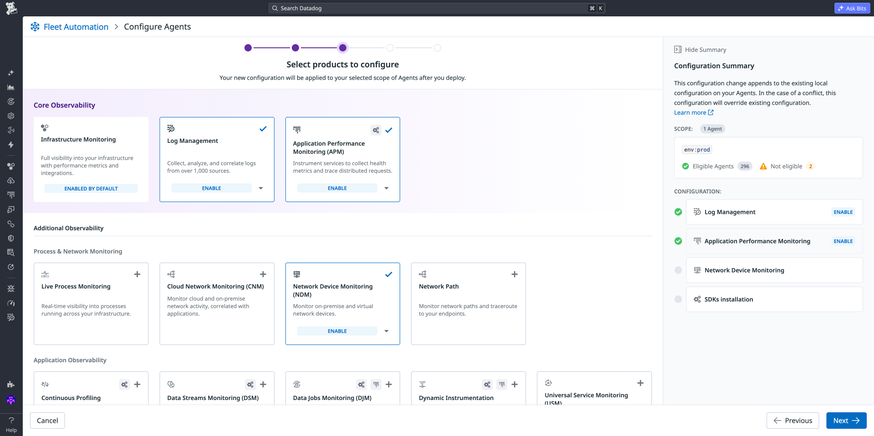
Task: Click the SDK gears icon on Data Streams Monitoring
Action: tap(250, 384)
